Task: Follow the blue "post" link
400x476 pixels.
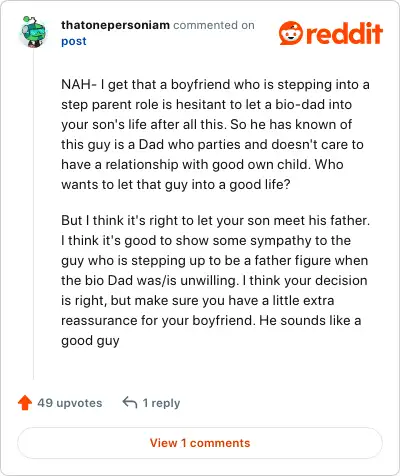Action: click(74, 41)
